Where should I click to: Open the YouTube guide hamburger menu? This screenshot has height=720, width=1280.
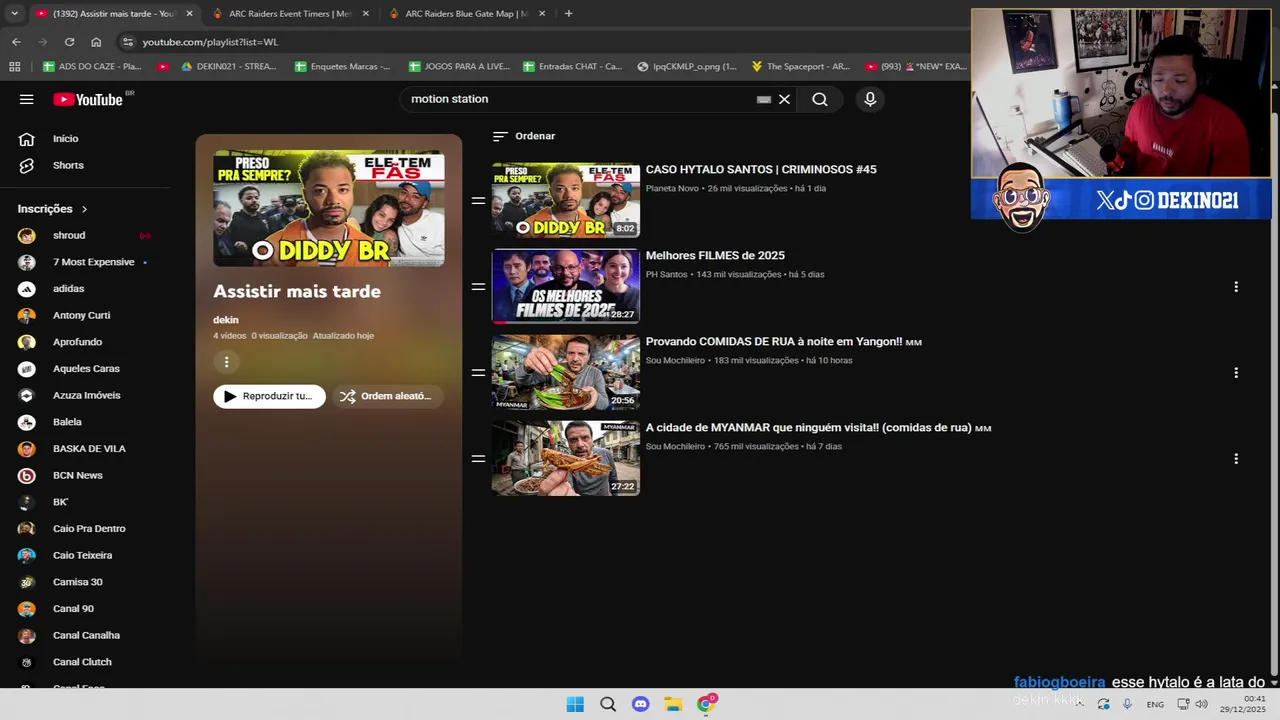pos(27,99)
